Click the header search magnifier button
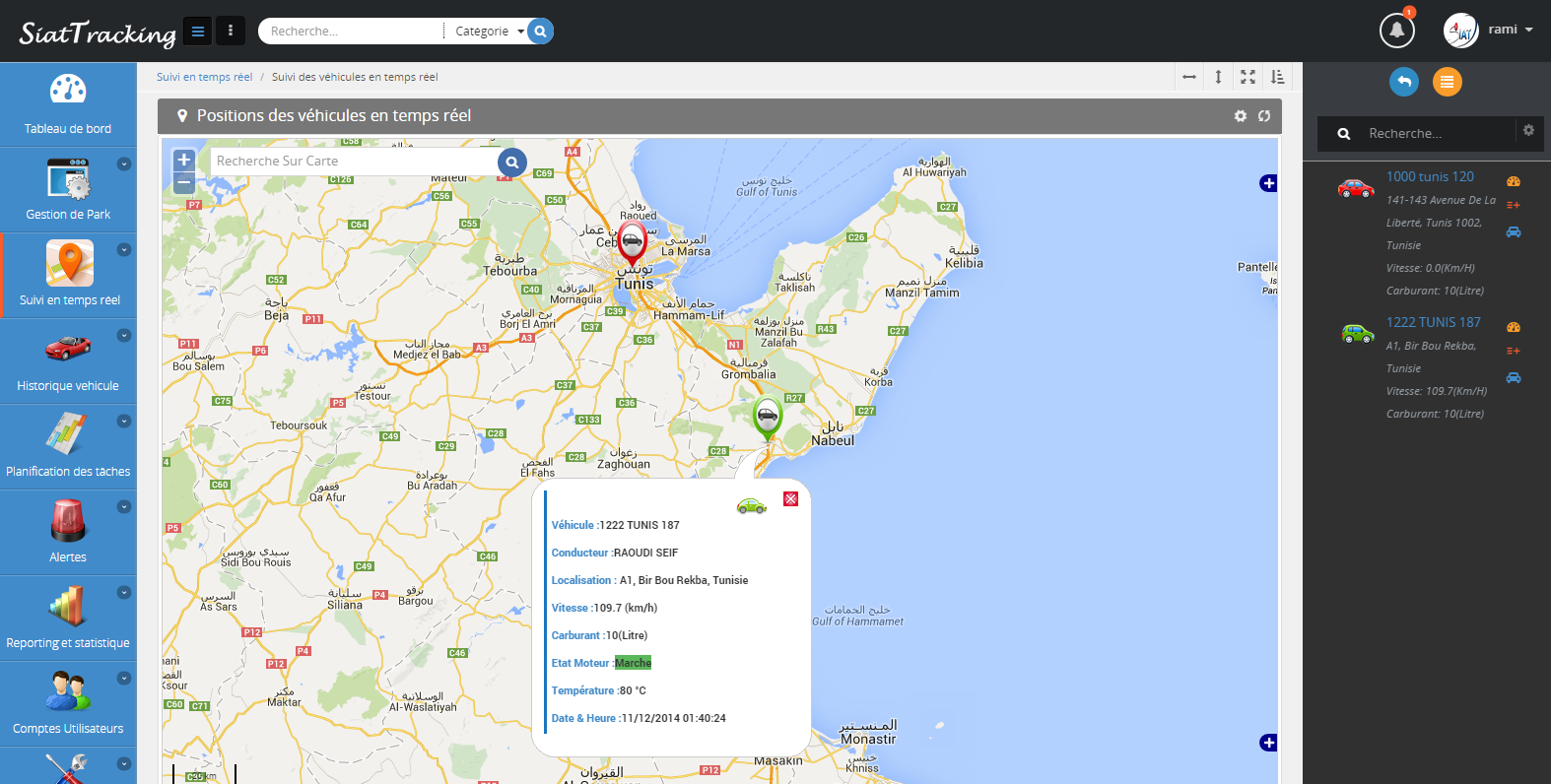 point(540,32)
